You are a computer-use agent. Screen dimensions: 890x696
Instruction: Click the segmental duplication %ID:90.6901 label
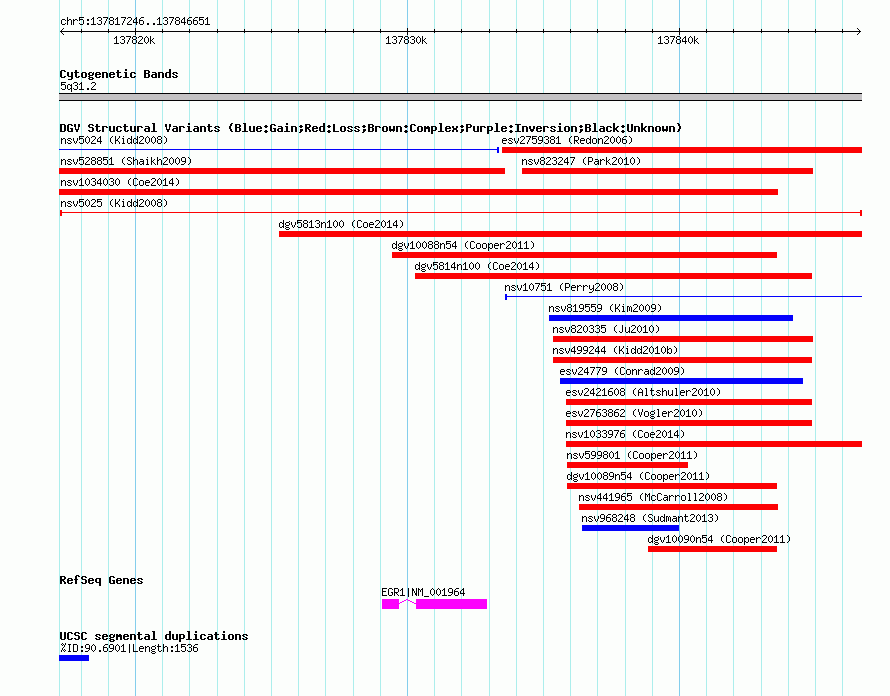(x=129, y=648)
